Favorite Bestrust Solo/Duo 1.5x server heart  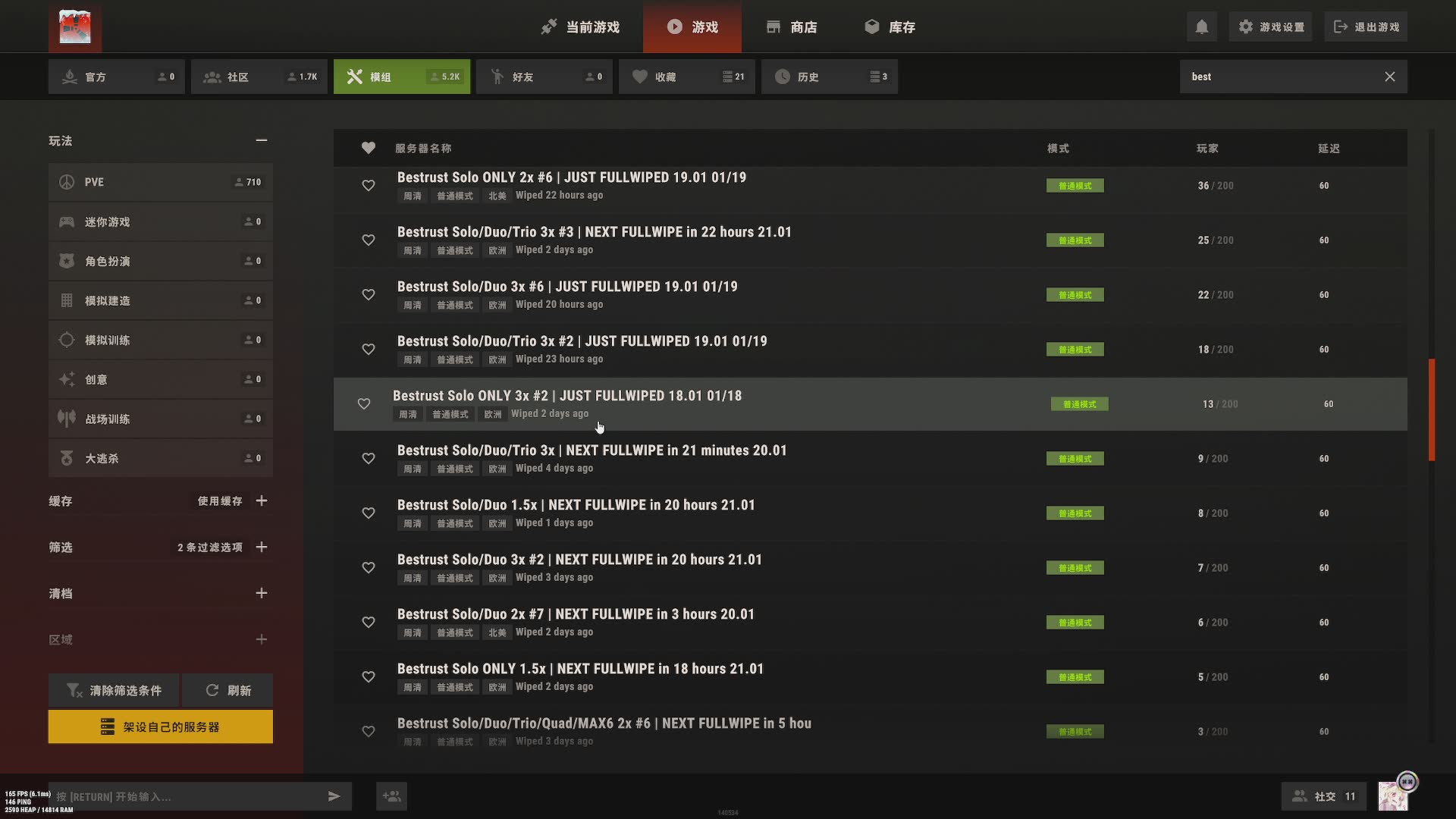click(x=368, y=513)
